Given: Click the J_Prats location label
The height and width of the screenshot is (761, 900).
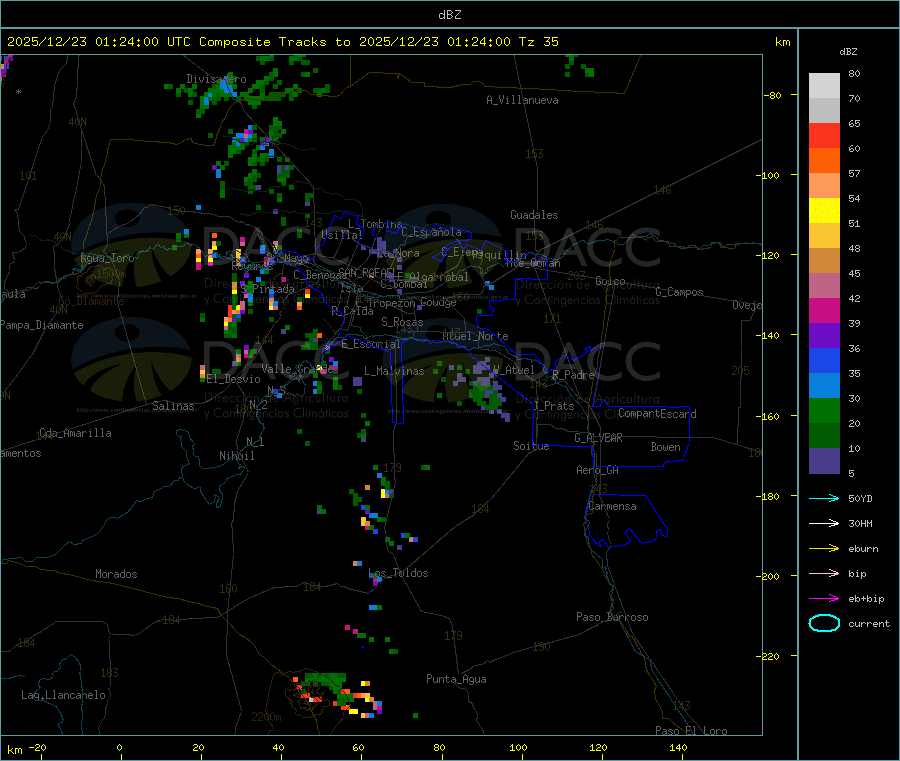Looking at the screenshot, I should tap(553, 406).
